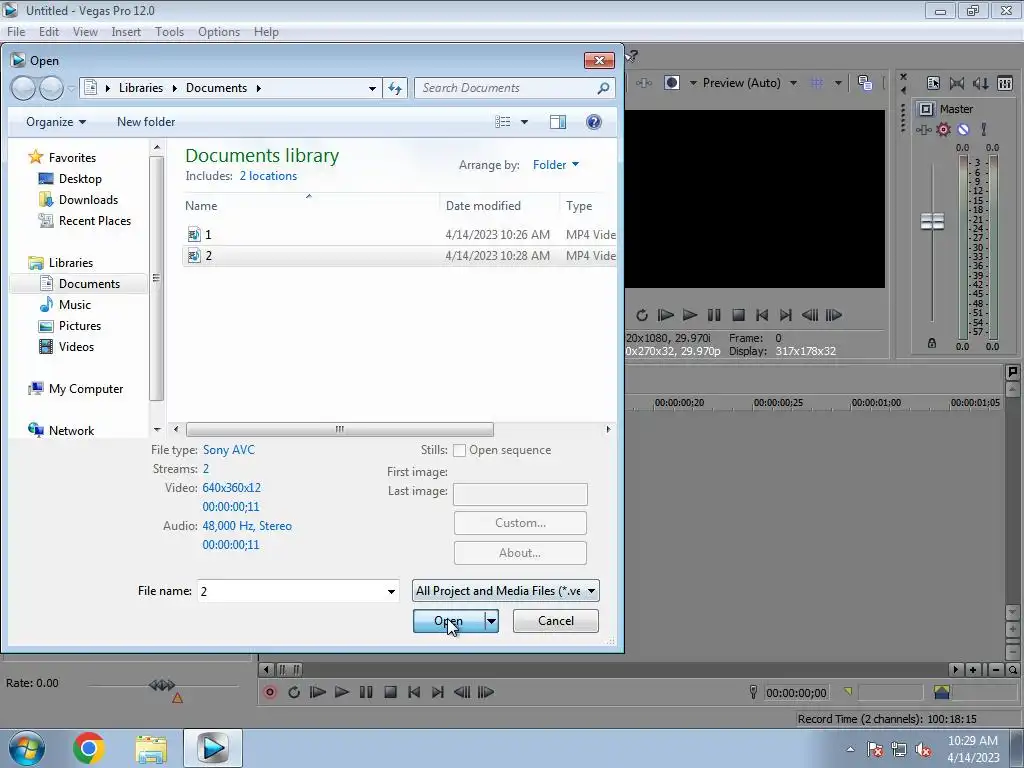Expand the Organize dropdown
The width and height of the screenshot is (1024, 768).
pos(56,122)
